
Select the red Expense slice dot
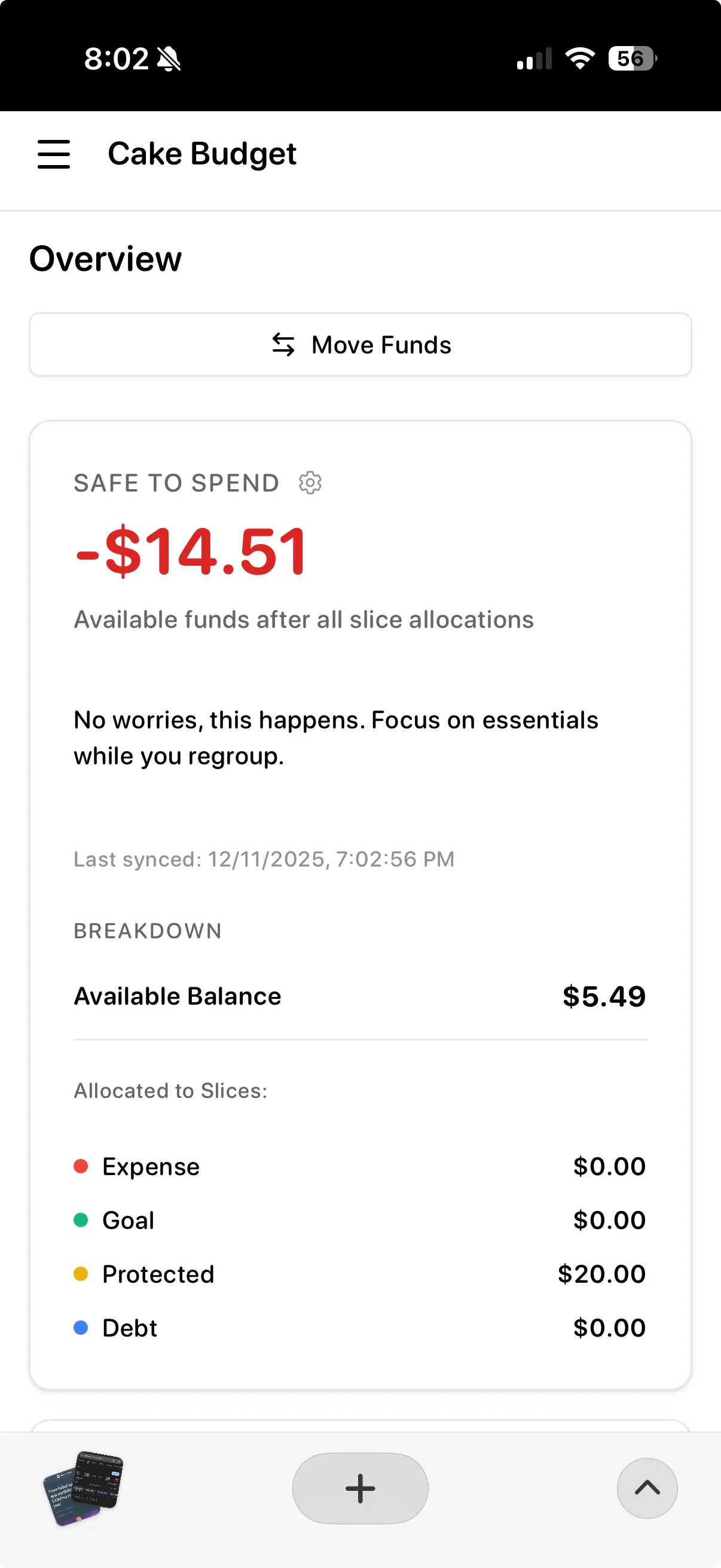[81, 1166]
